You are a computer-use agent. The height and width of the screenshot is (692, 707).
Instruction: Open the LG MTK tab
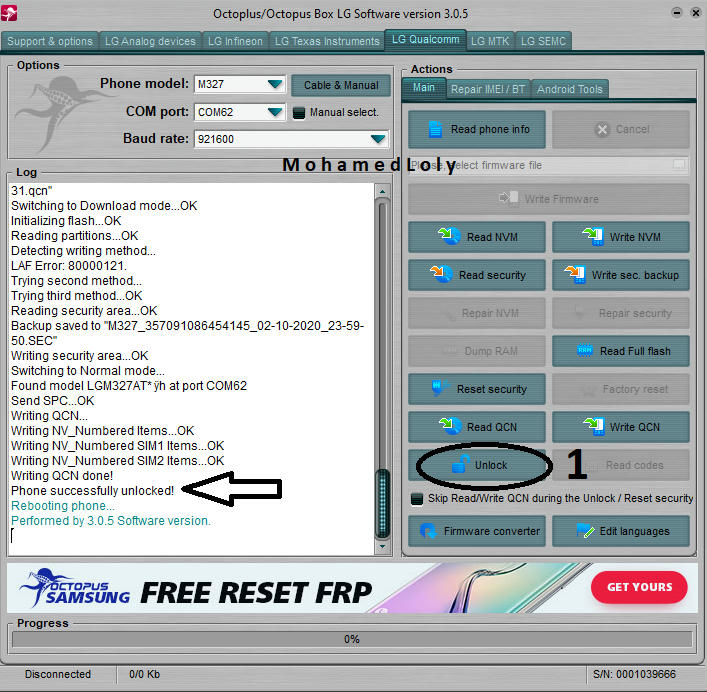pos(490,41)
